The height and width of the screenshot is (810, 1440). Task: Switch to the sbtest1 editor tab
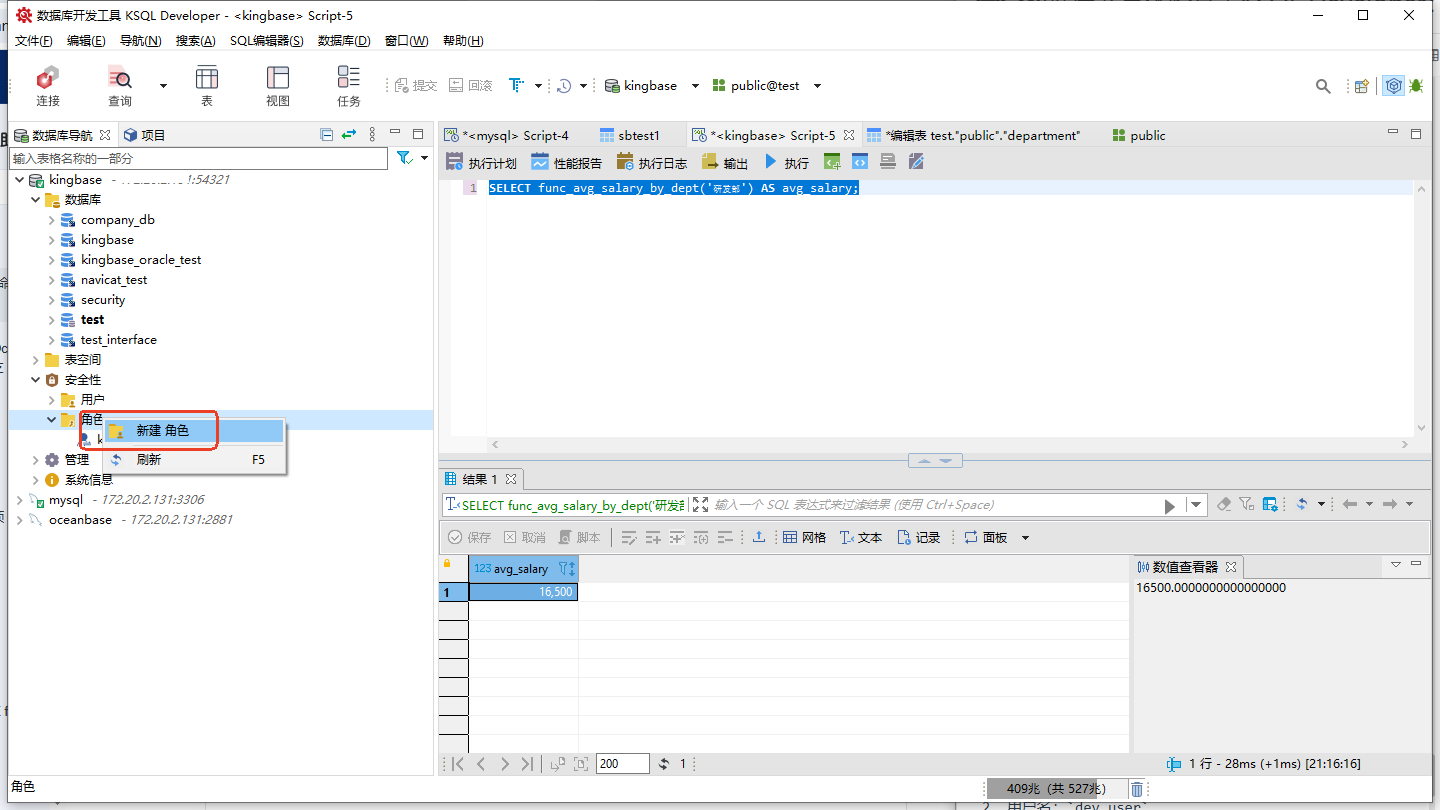tap(638, 136)
